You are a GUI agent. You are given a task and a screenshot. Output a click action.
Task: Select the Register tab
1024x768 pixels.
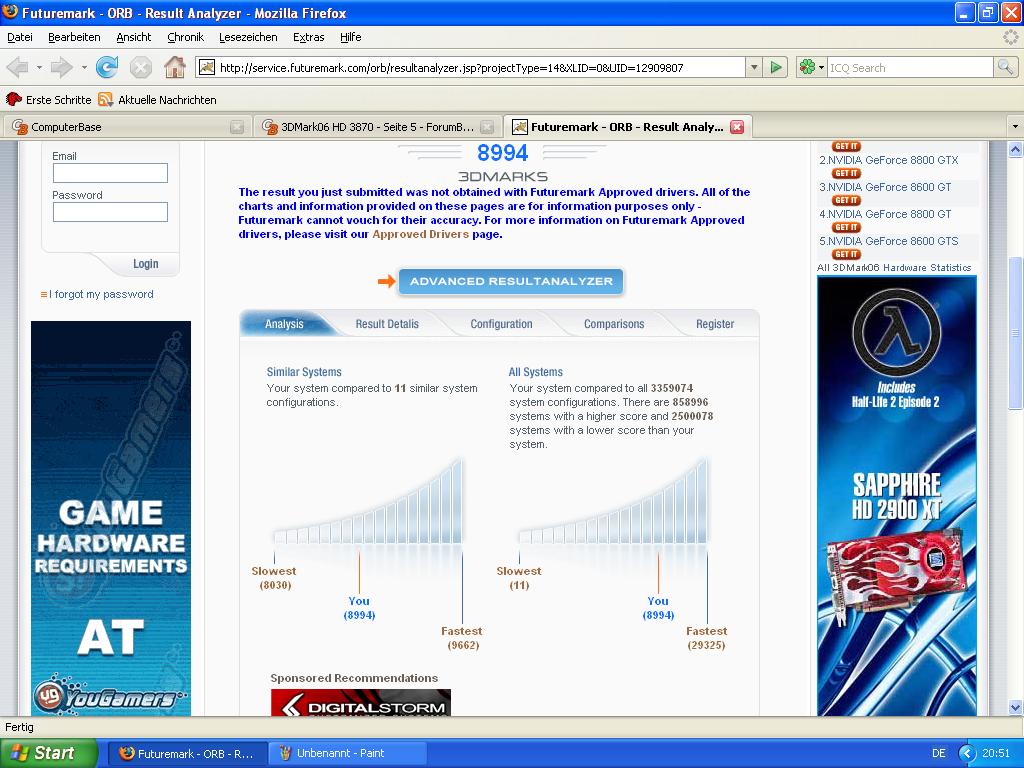[715, 324]
